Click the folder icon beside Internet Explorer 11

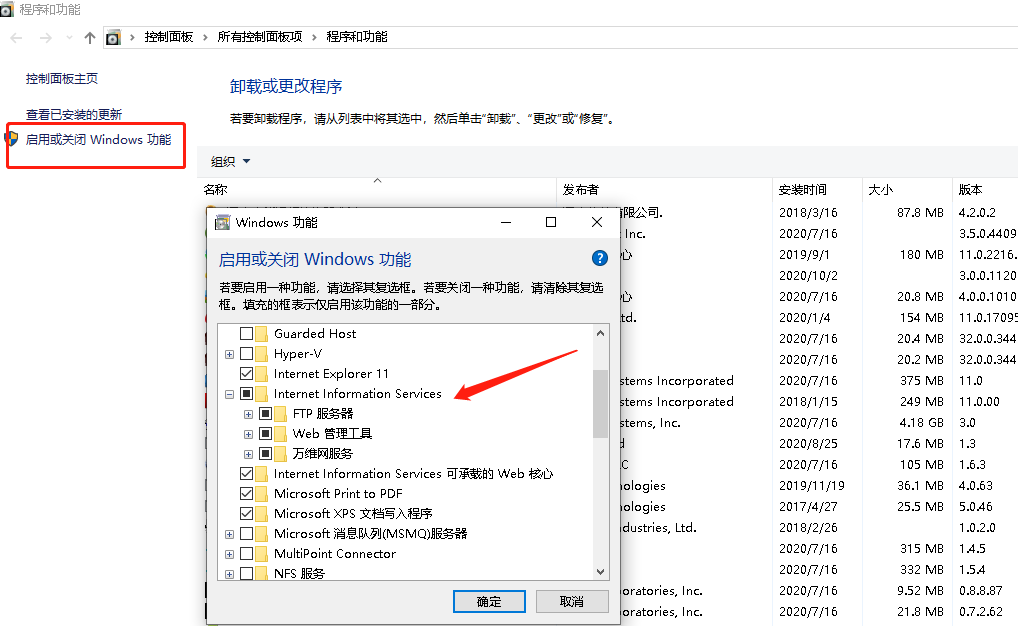pyautogui.click(x=262, y=373)
